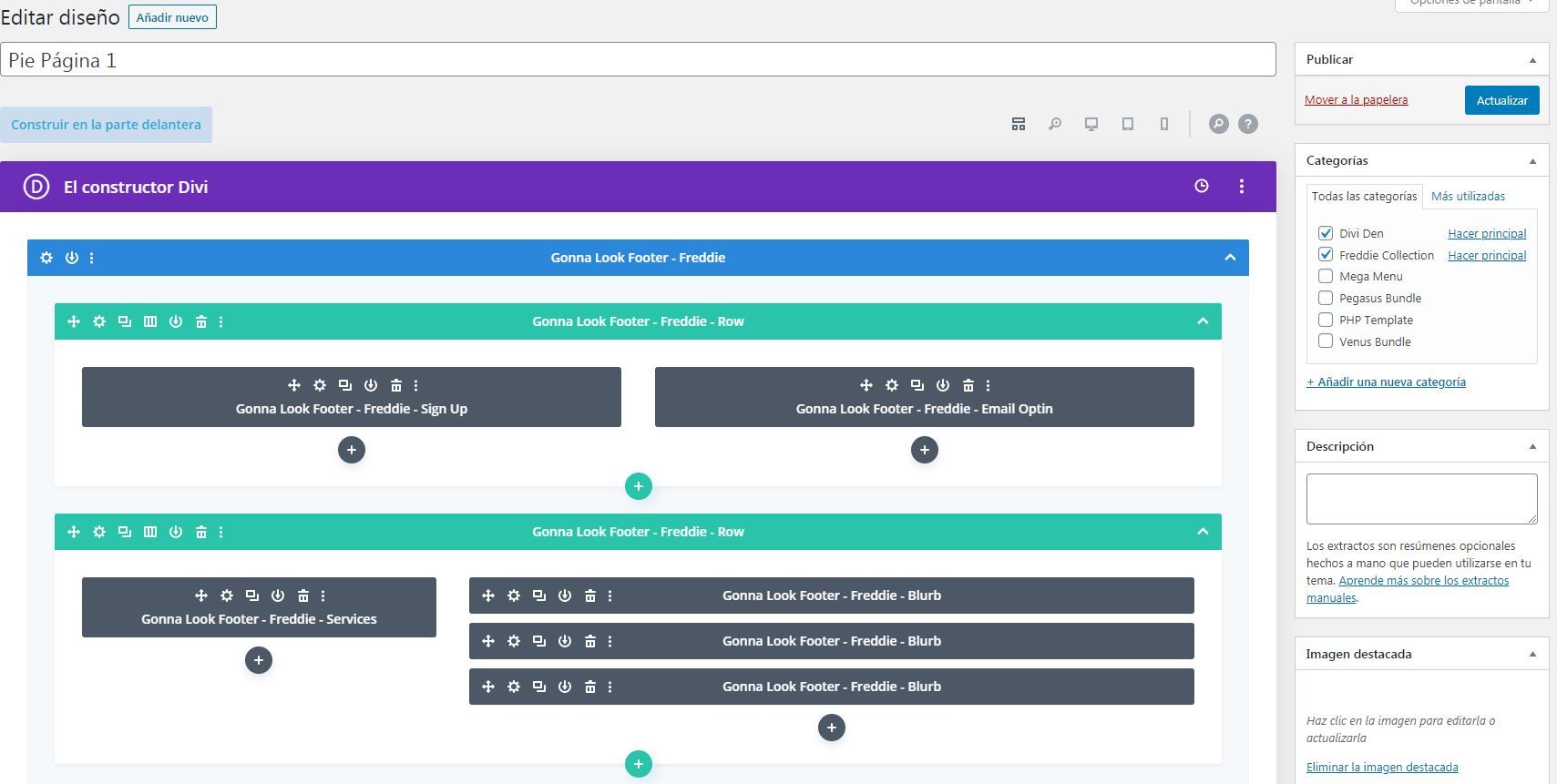
Task: Open settings of Email Optin module
Action: 892,385
